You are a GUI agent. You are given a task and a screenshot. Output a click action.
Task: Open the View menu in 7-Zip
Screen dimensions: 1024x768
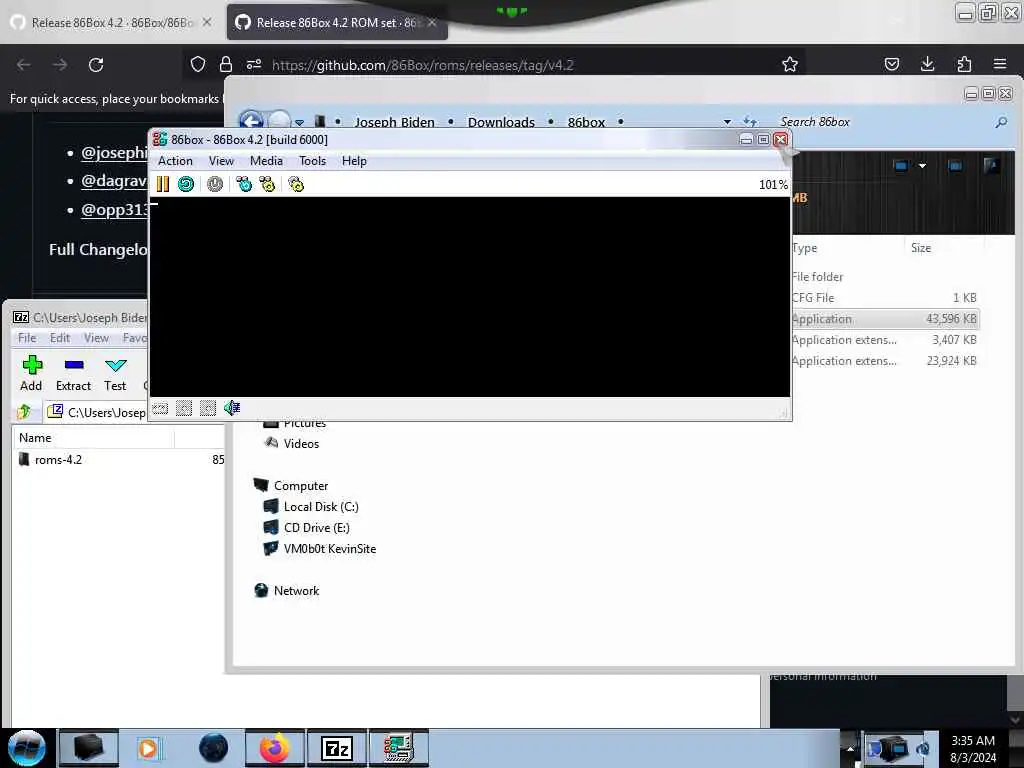pos(96,338)
